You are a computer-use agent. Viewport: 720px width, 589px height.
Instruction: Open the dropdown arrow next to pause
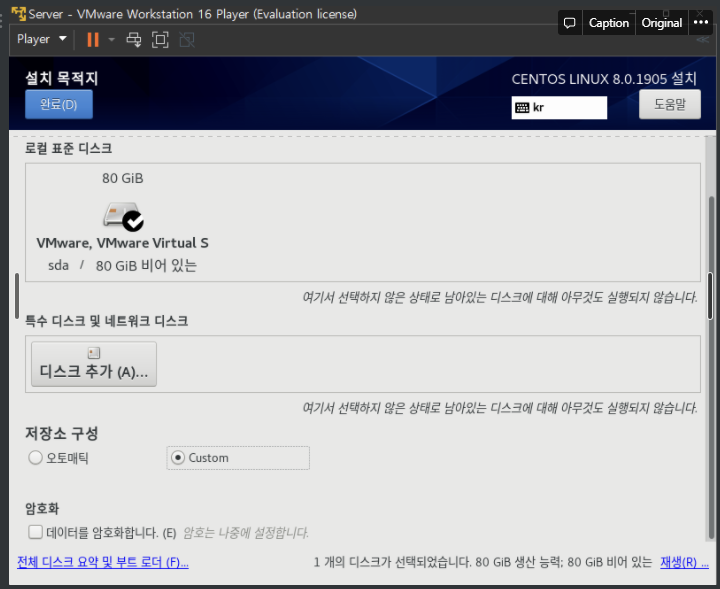point(111,39)
